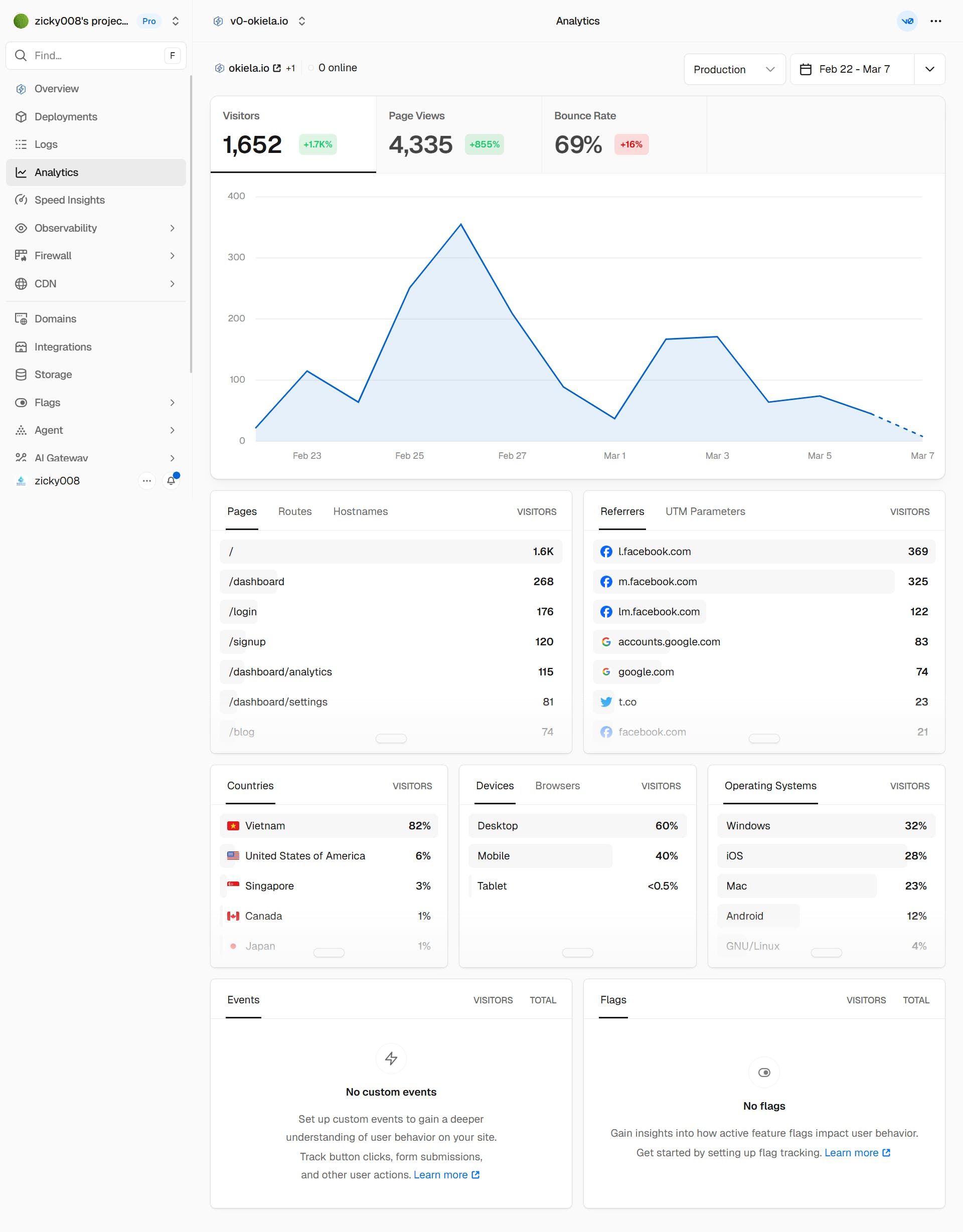Click the Deployments cube icon
Screen dimensions: 963x1232
click(x=21, y=117)
